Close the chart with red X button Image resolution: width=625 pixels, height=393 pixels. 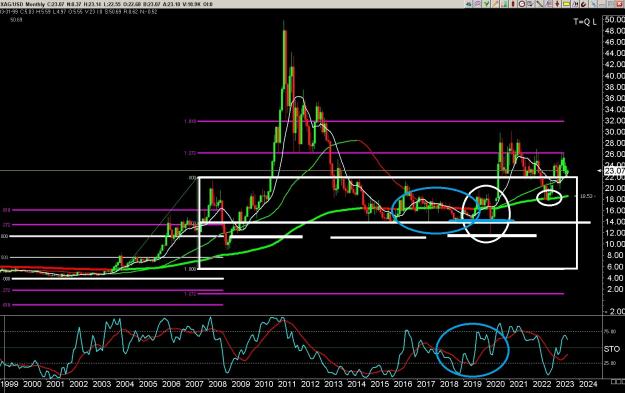[x=619, y=4]
